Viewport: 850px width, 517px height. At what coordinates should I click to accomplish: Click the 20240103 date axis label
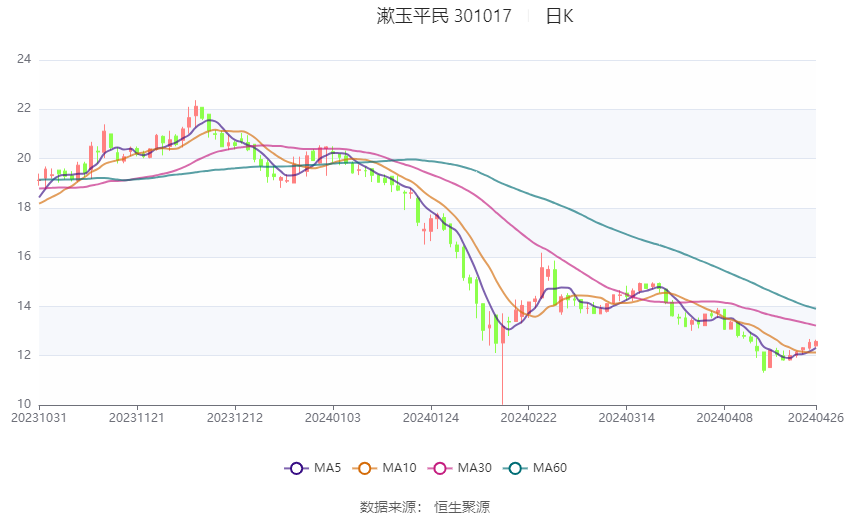tap(333, 417)
